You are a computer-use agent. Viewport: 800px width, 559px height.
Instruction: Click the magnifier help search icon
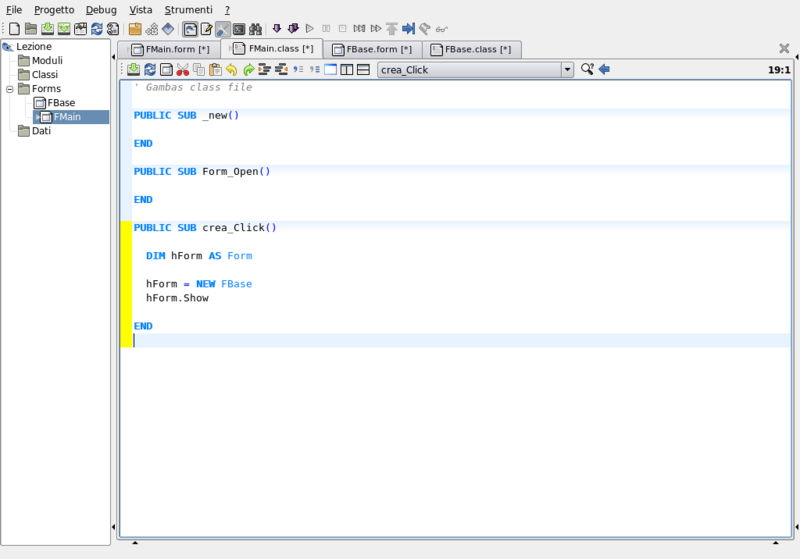pos(587,69)
